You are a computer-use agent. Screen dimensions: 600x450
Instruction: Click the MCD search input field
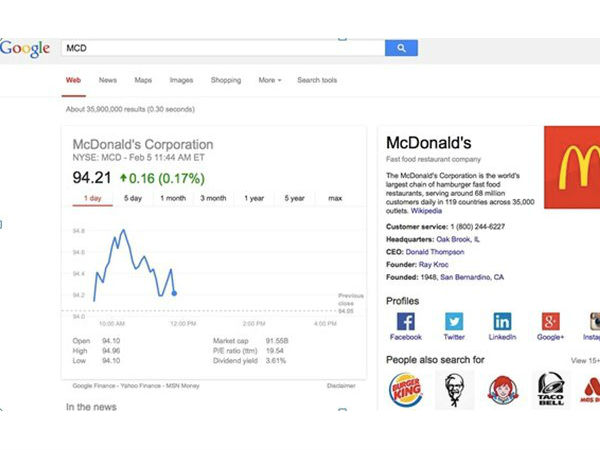pyautogui.click(x=220, y=48)
